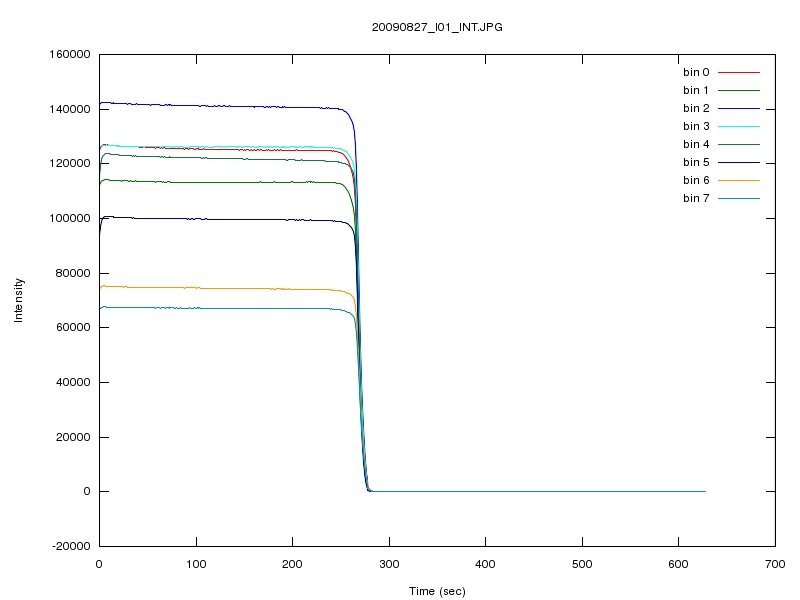Click the 'bin 6' legend label

(696, 180)
